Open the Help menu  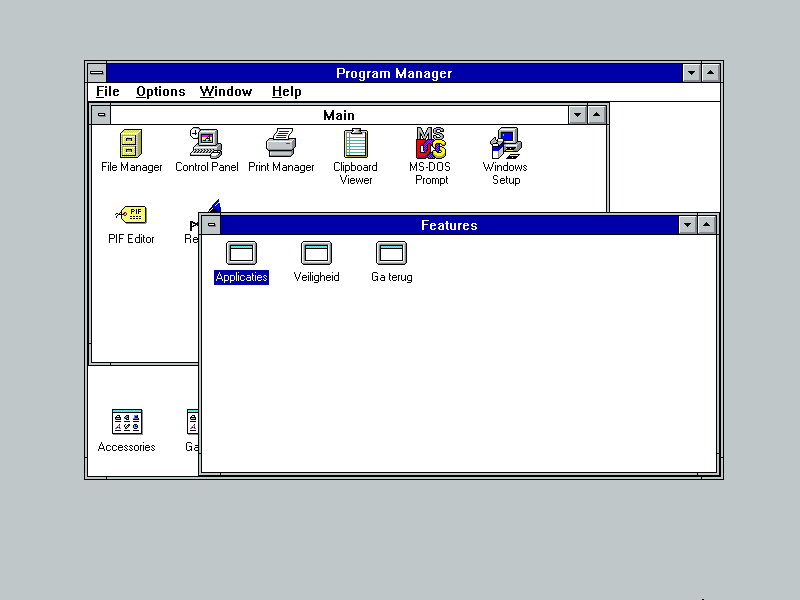[x=286, y=92]
